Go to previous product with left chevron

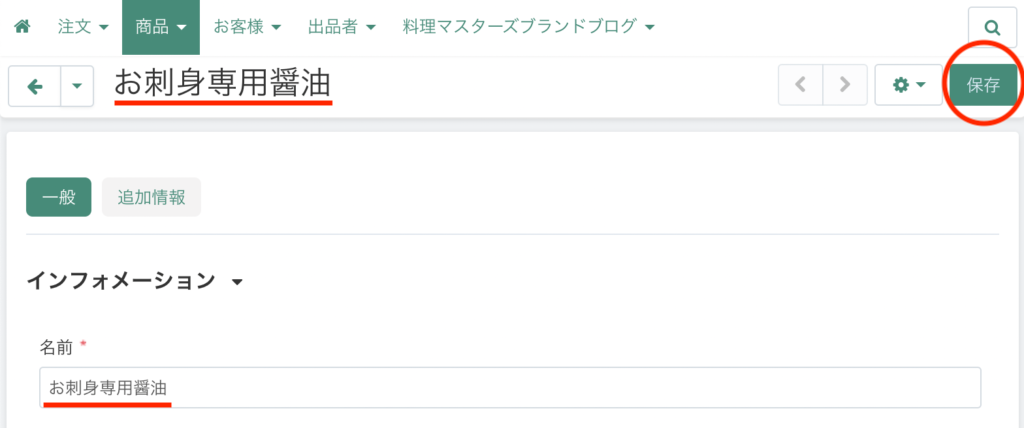click(x=800, y=85)
